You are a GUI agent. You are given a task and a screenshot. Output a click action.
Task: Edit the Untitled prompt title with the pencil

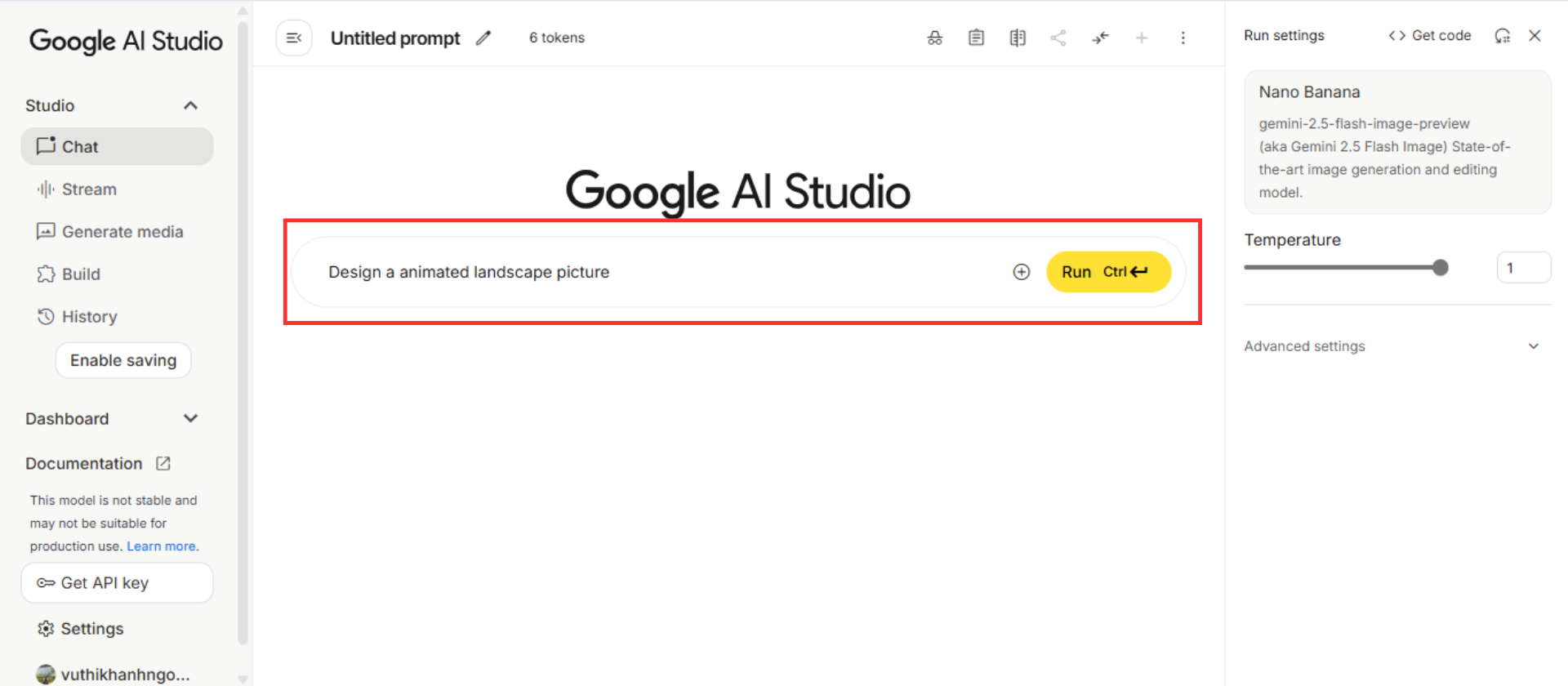tap(483, 38)
